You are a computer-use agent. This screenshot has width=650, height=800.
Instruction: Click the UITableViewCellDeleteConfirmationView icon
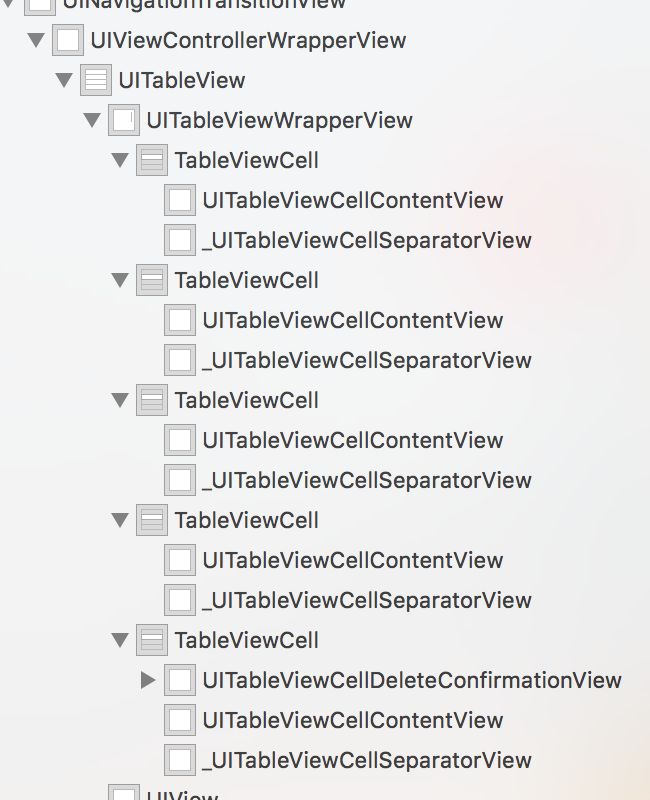click(180, 680)
